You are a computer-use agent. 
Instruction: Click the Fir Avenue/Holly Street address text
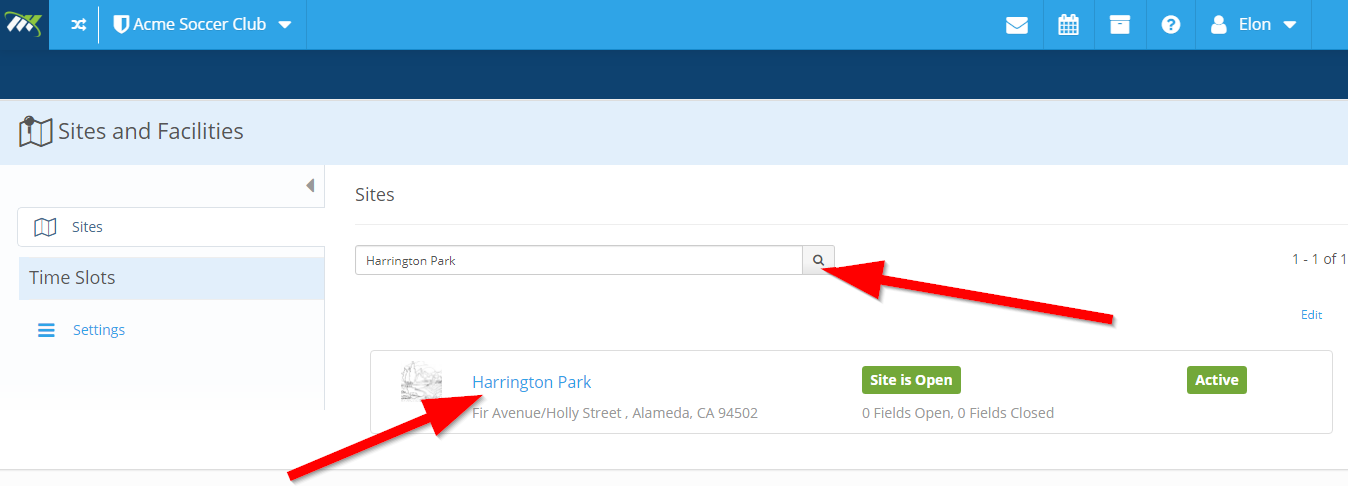(x=615, y=412)
